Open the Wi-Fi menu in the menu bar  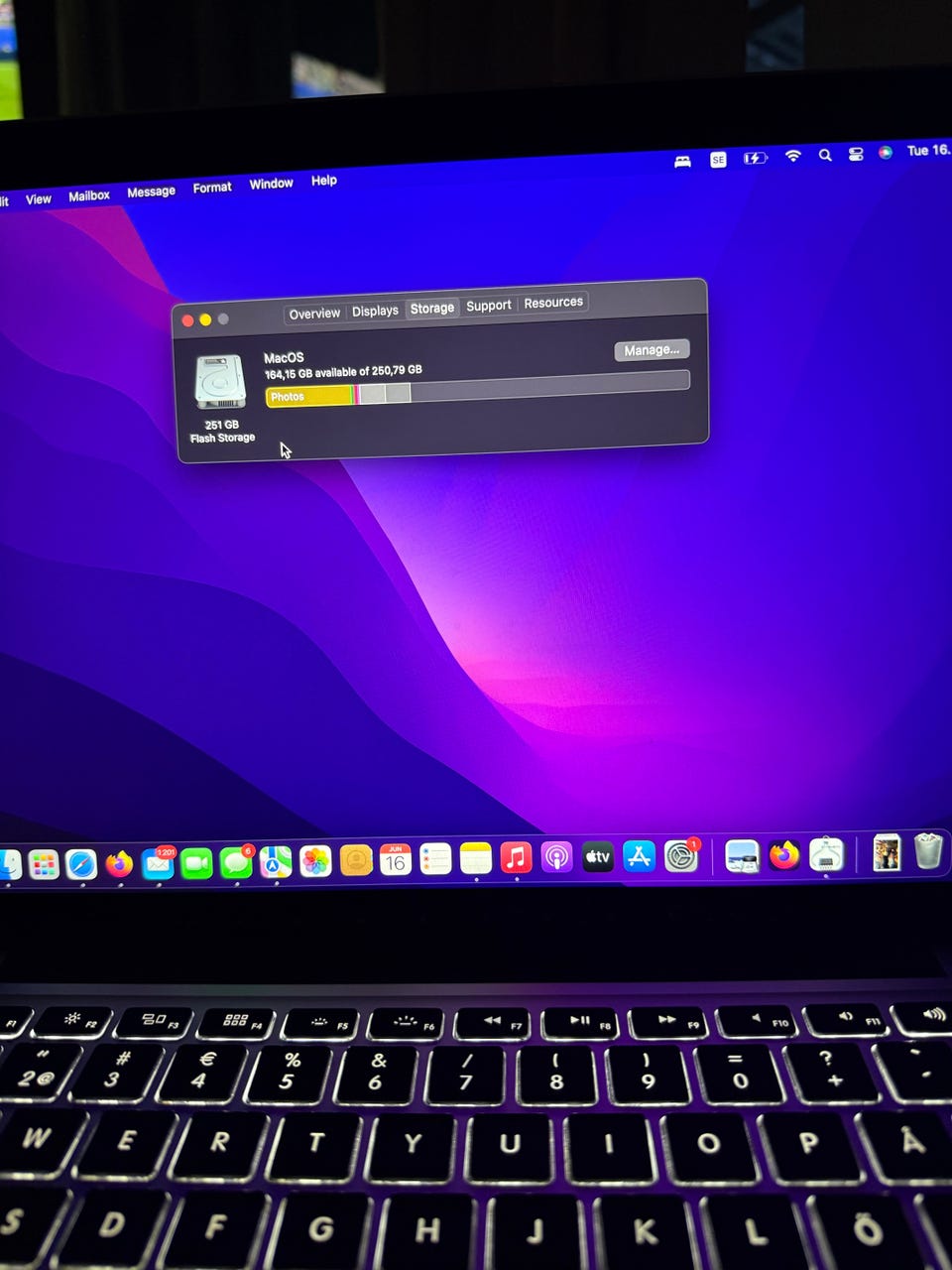point(792,156)
